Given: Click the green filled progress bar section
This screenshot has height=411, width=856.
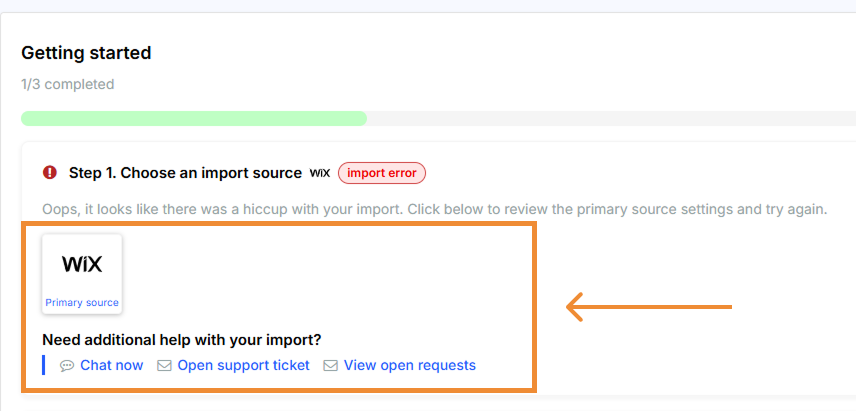Looking at the screenshot, I should 193,118.
